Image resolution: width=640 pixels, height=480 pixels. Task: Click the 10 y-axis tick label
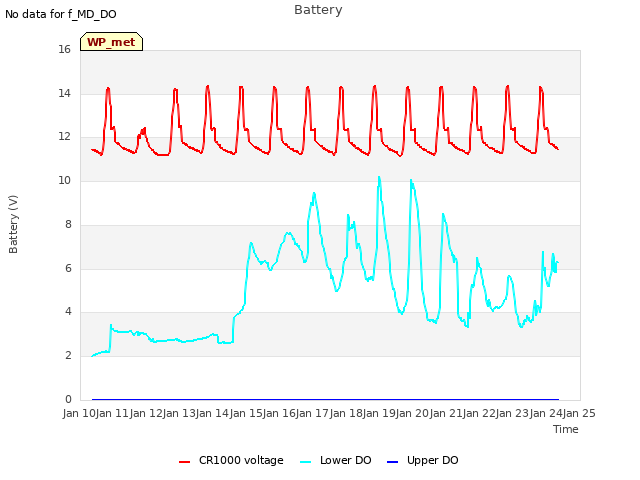64,180
